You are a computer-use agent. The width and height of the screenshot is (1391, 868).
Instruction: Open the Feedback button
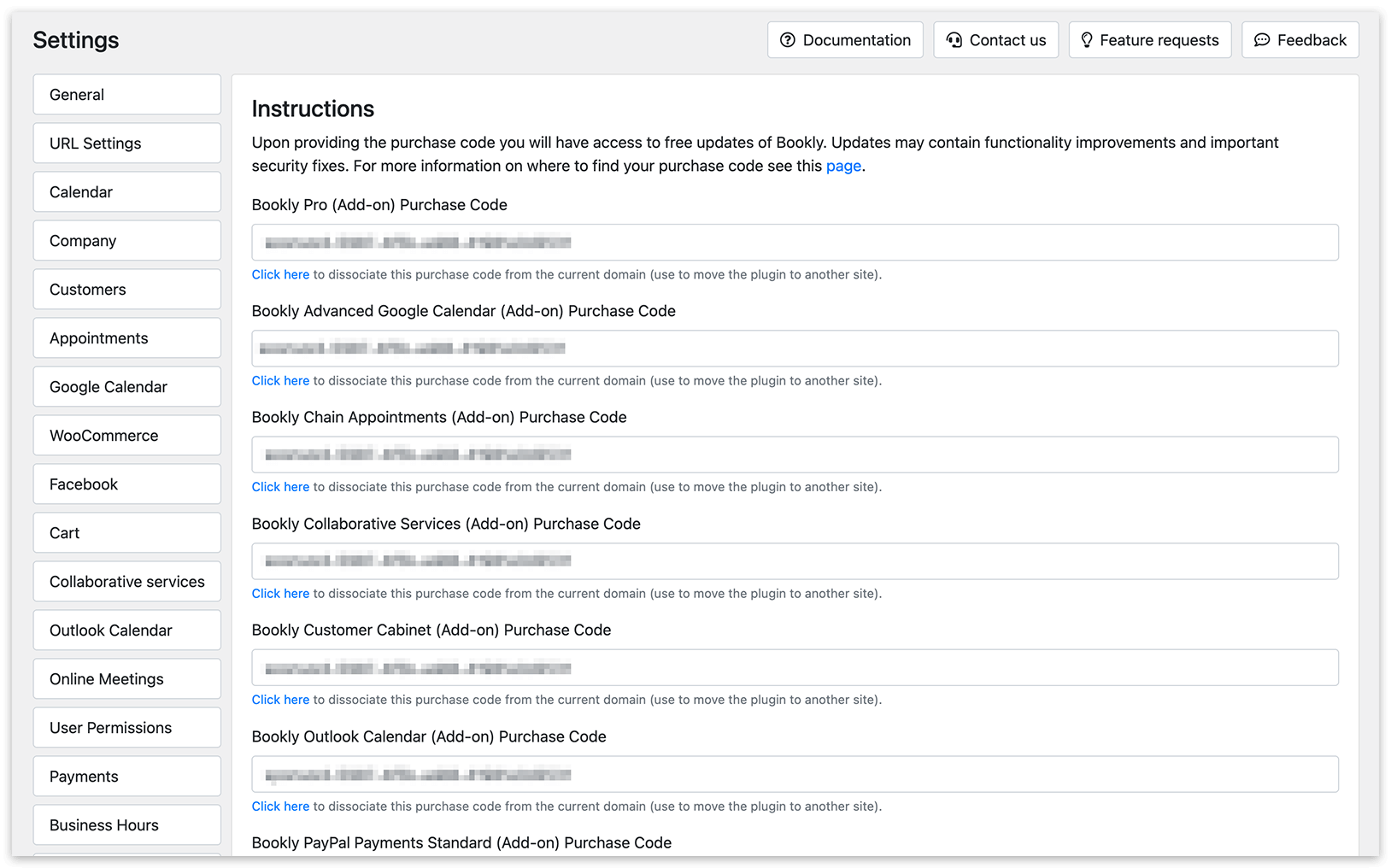1300,40
